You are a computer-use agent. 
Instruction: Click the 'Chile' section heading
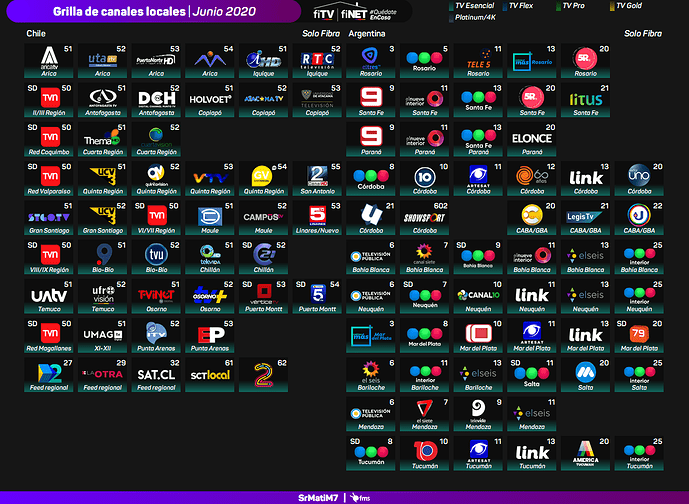36,34
